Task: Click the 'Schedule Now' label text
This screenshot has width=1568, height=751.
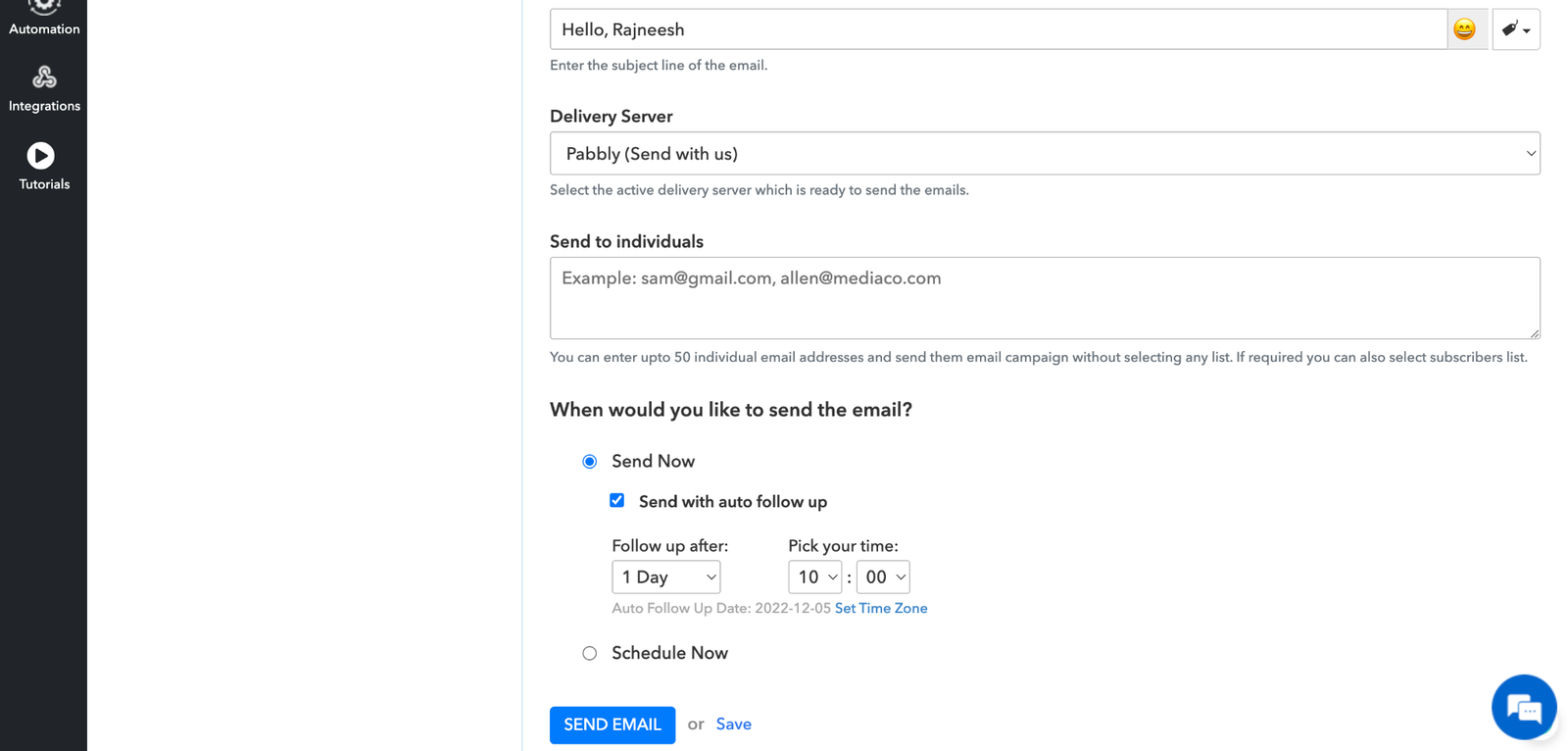Action: click(x=669, y=653)
